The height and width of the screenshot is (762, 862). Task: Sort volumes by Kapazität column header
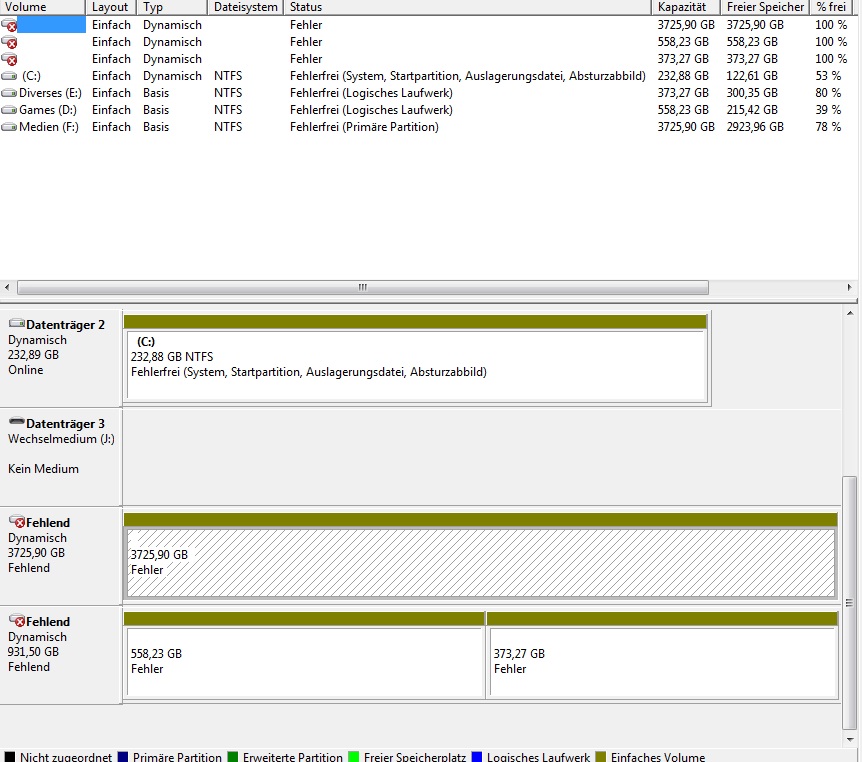click(686, 7)
